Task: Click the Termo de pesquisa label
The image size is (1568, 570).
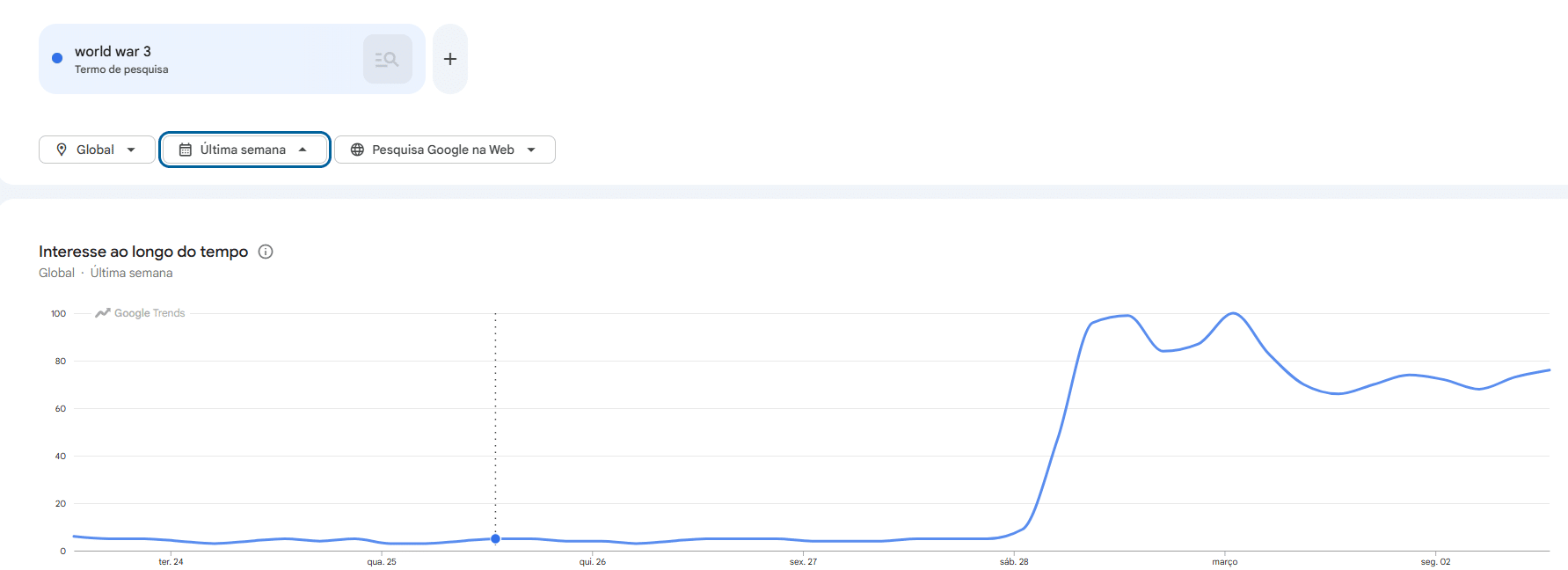Action: (x=120, y=69)
